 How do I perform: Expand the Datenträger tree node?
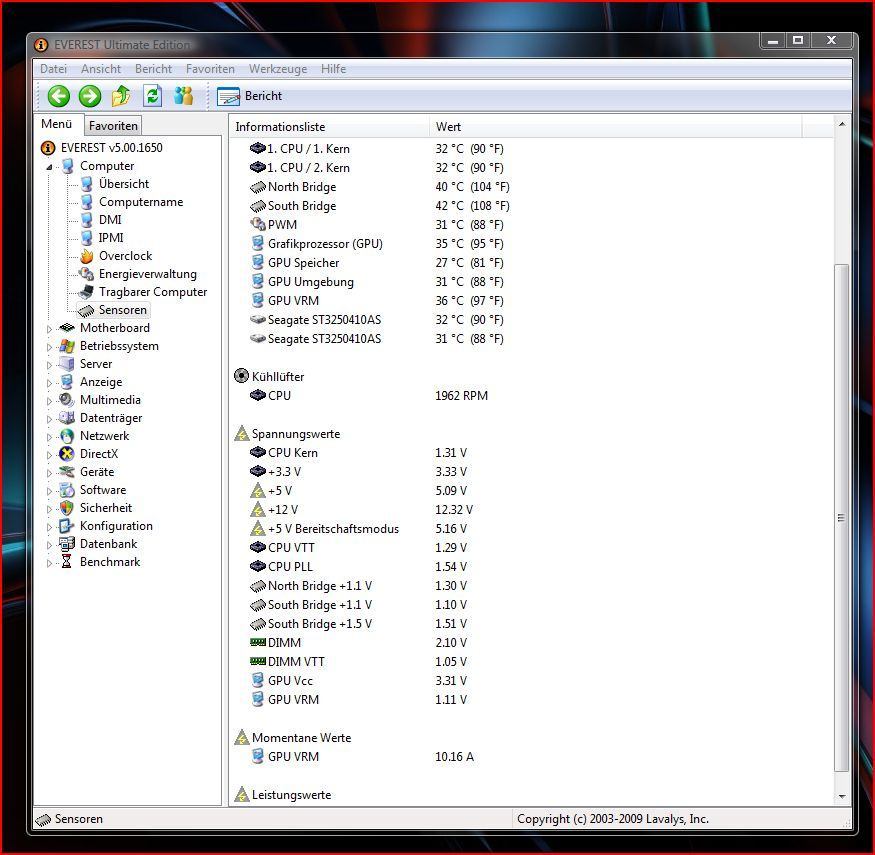(49, 419)
